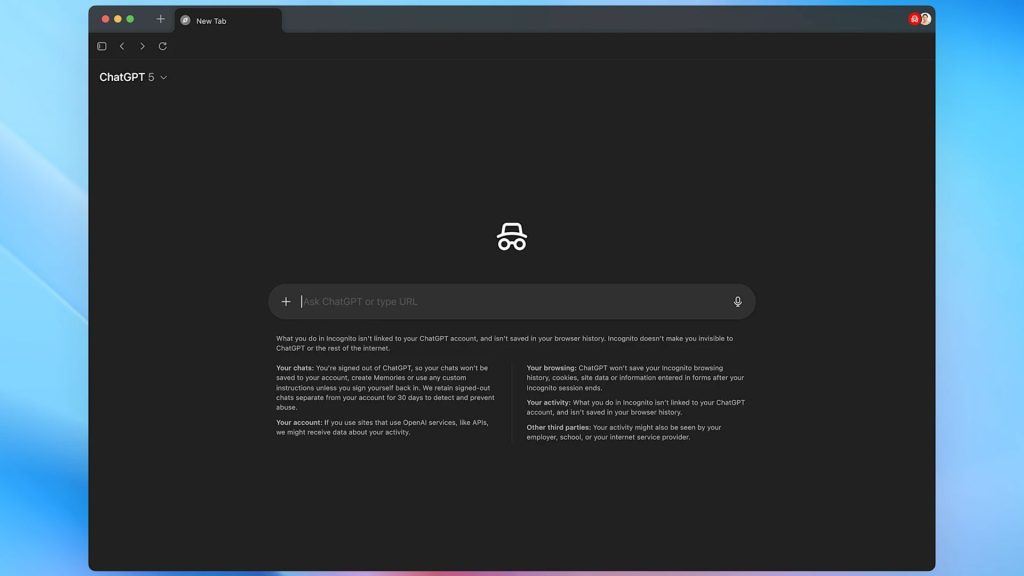
Task: Click the incognito icon on the tab
Action: pyautogui.click(x=184, y=20)
